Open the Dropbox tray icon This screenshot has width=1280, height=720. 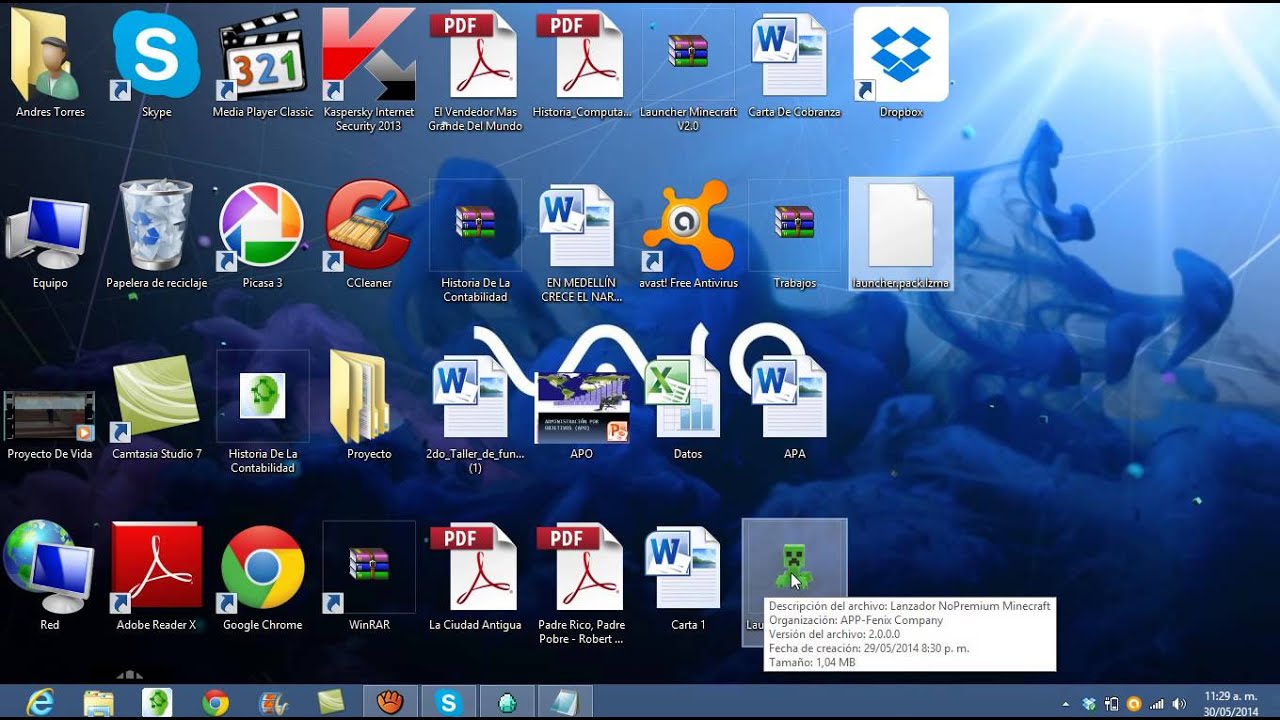(1089, 704)
